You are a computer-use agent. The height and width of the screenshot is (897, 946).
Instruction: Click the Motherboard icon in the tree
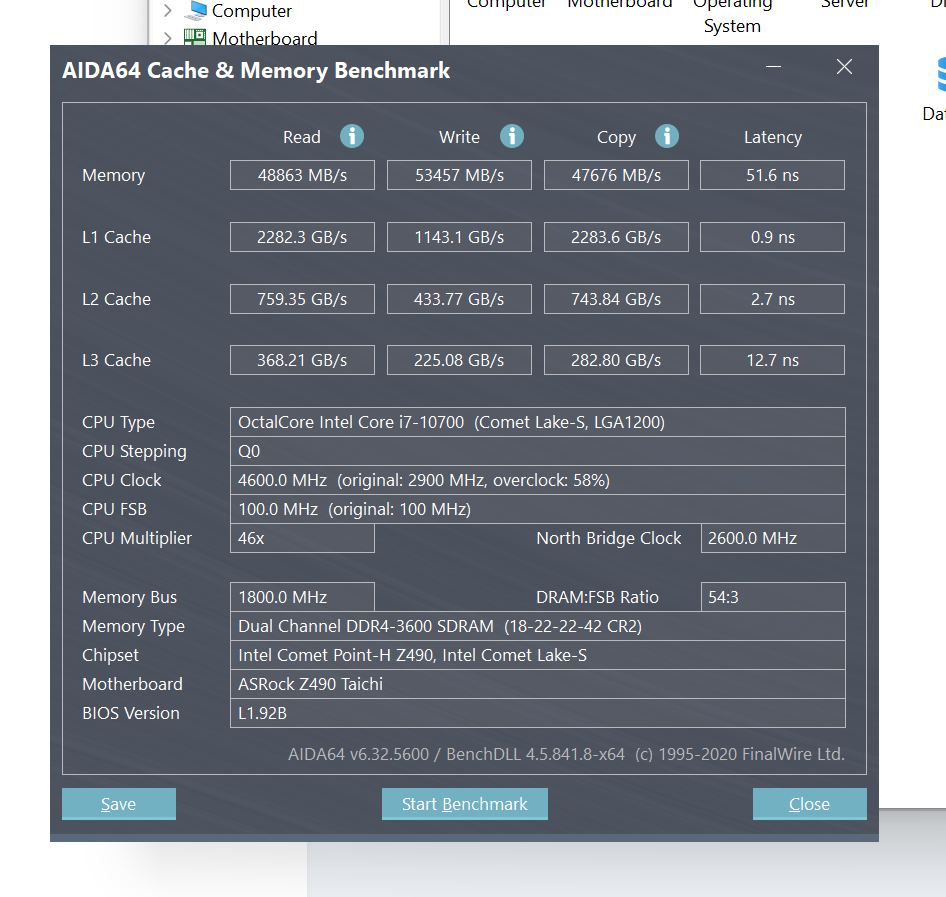(x=195, y=39)
